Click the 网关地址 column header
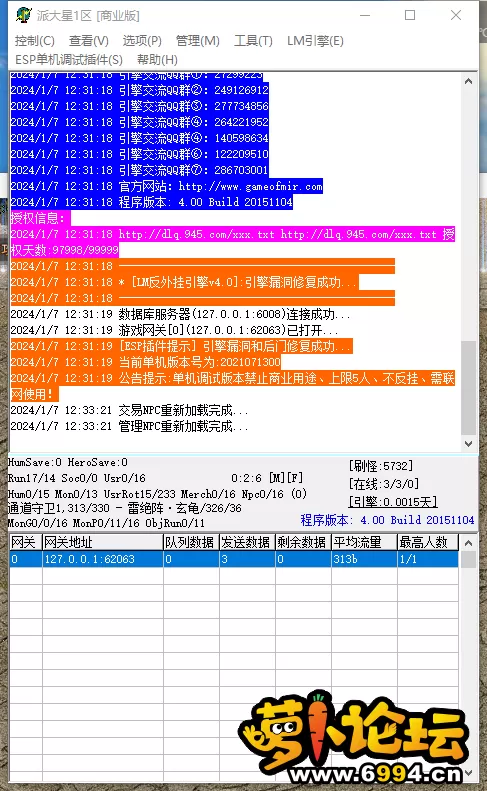The width and height of the screenshot is (487, 791). tap(102, 542)
